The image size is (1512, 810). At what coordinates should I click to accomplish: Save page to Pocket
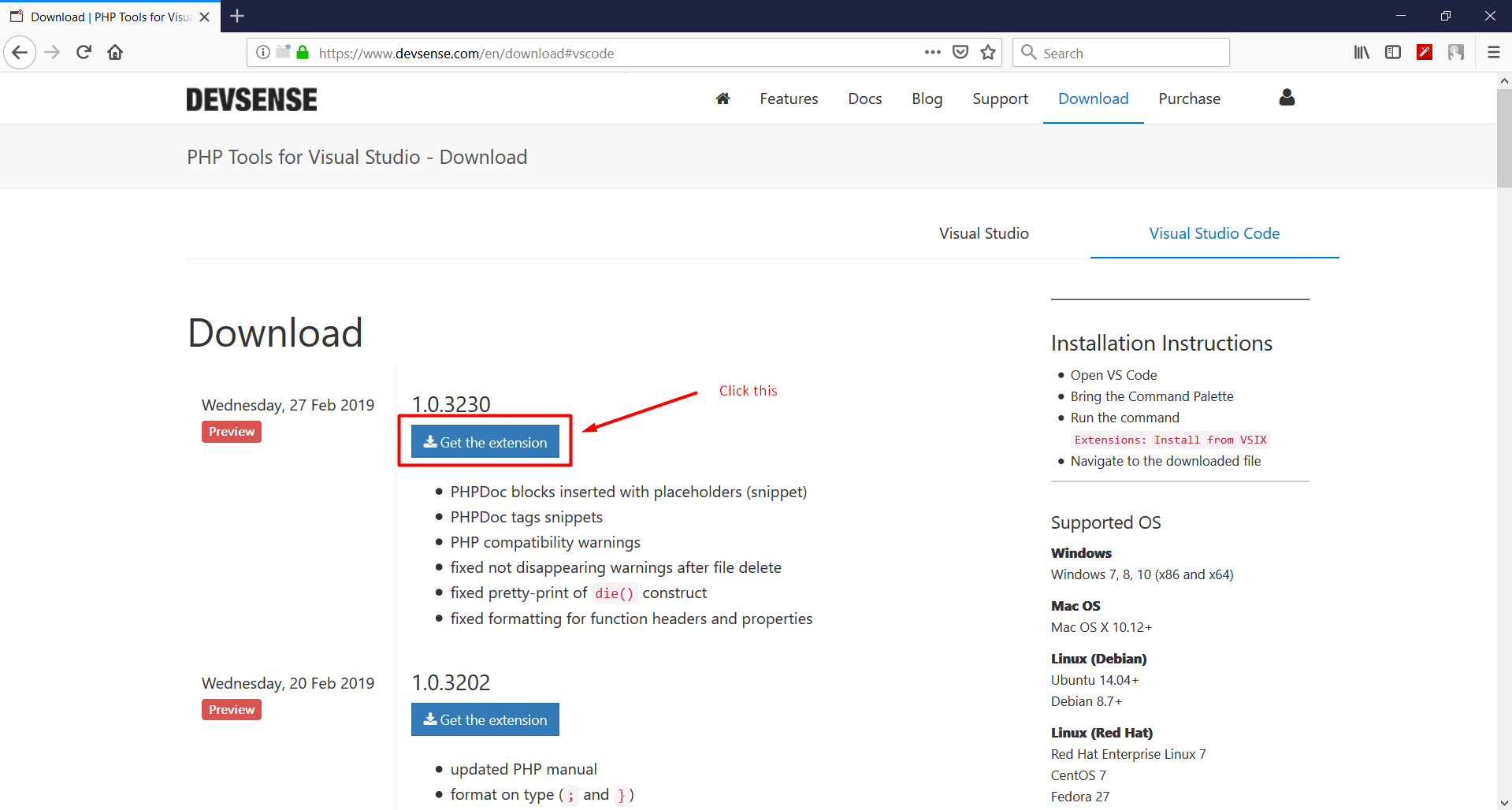(960, 53)
